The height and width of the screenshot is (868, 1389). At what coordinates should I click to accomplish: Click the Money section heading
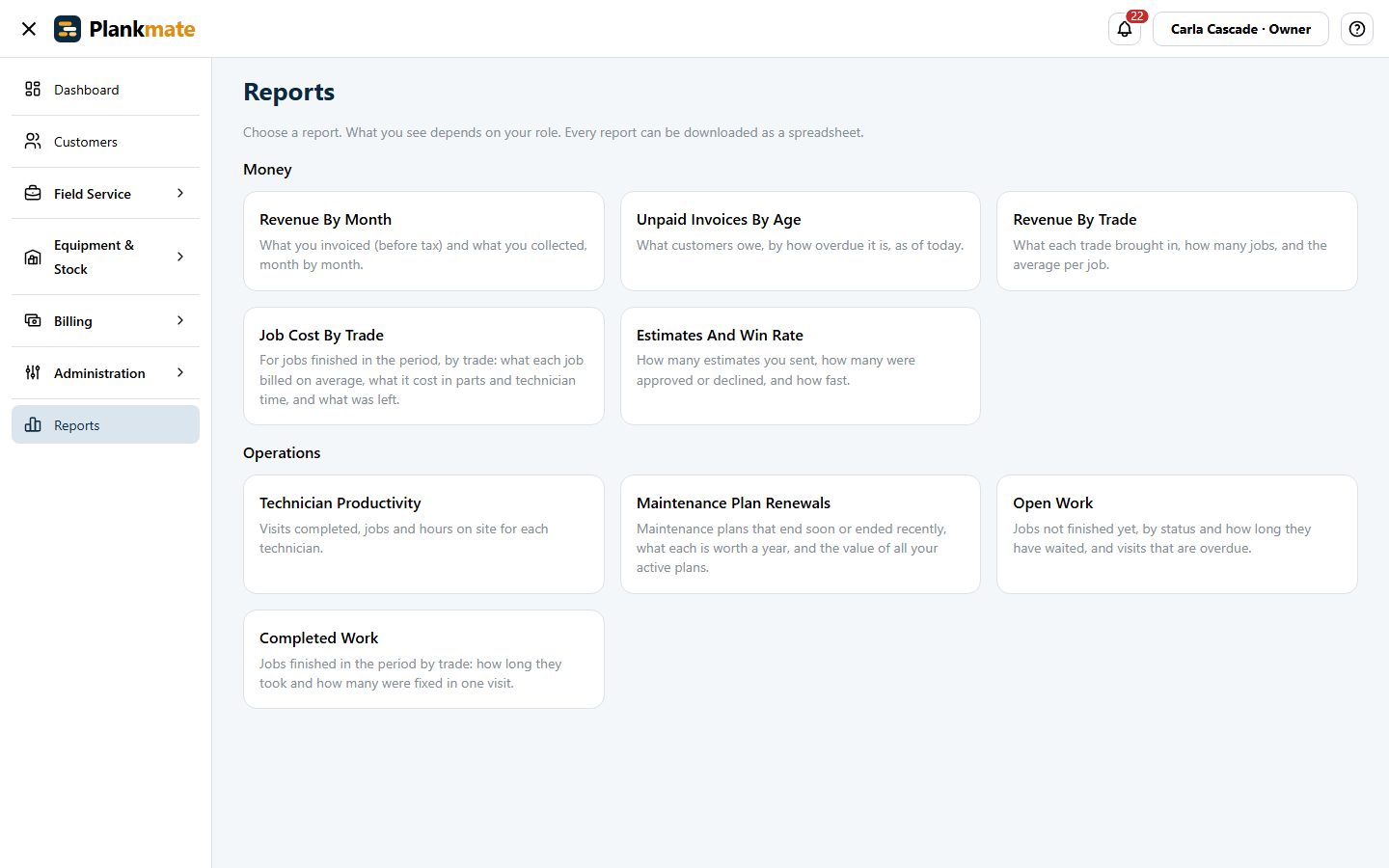point(267,170)
